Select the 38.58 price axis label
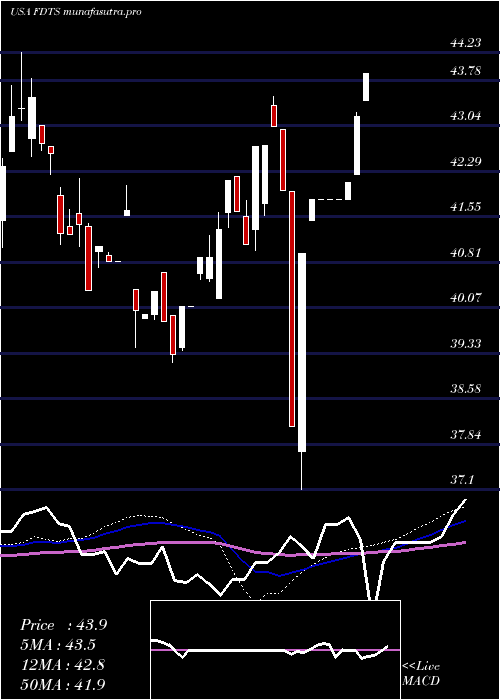This screenshot has height=700, width=500. tap(466, 389)
